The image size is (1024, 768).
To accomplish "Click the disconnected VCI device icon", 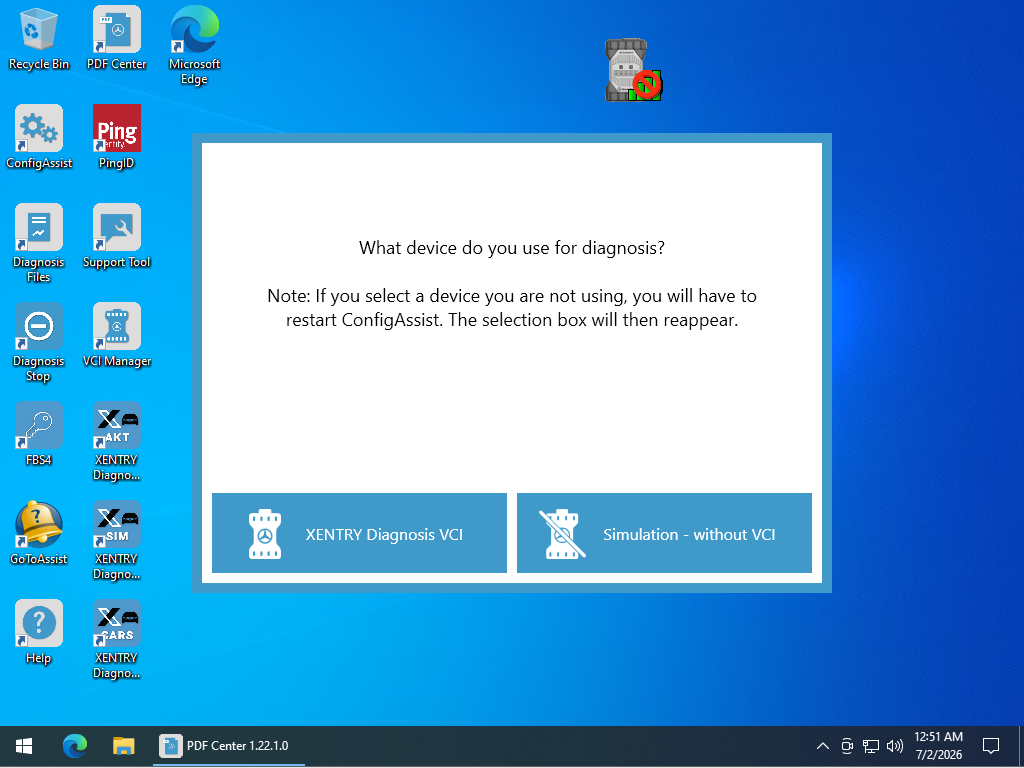I will coord(633,70).
